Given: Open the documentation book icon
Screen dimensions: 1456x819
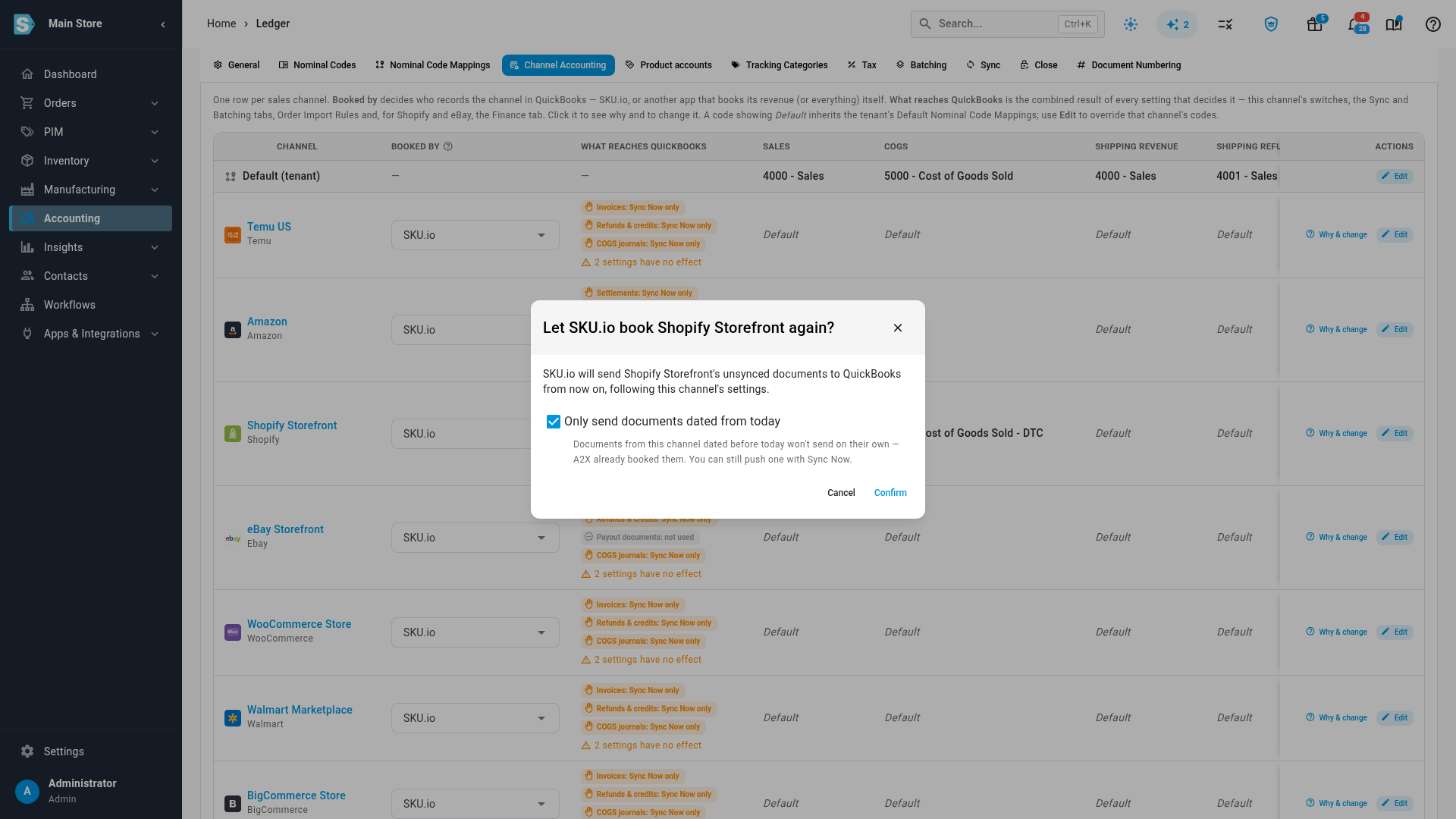Looking at the screenshot, I should click(1394, 24).
